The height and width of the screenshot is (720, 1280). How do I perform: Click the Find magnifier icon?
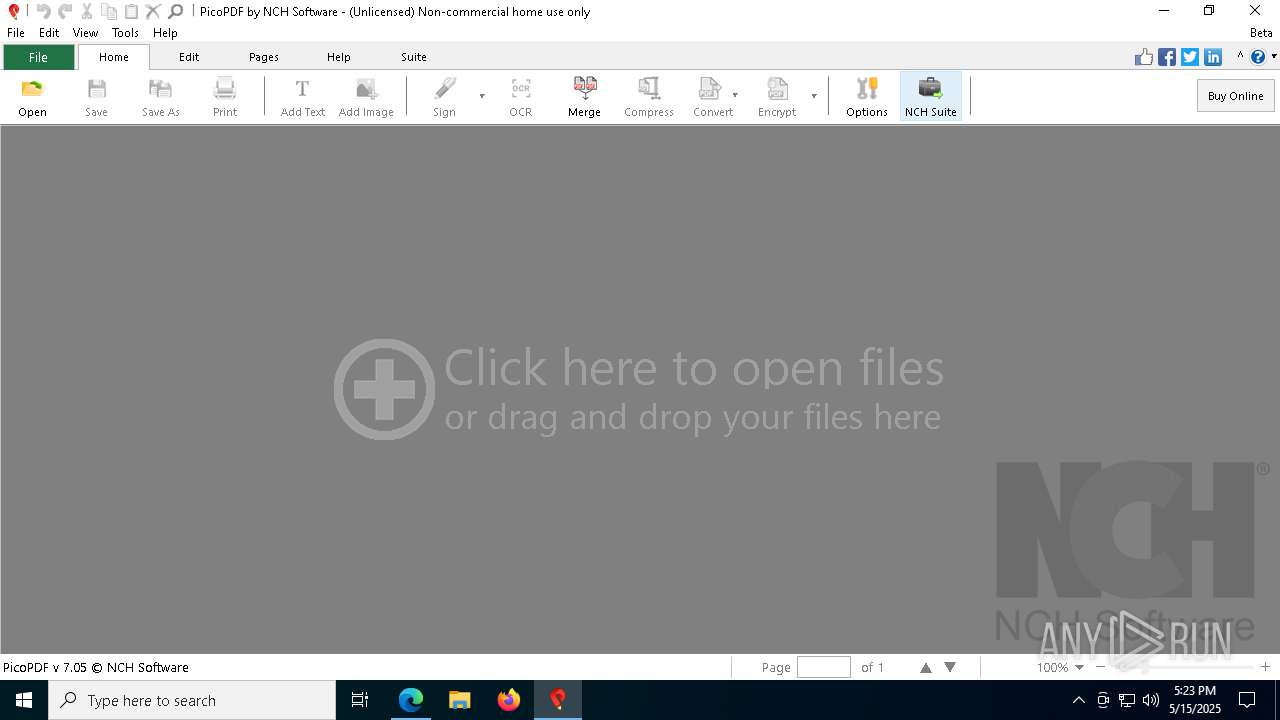coord(175,11)
